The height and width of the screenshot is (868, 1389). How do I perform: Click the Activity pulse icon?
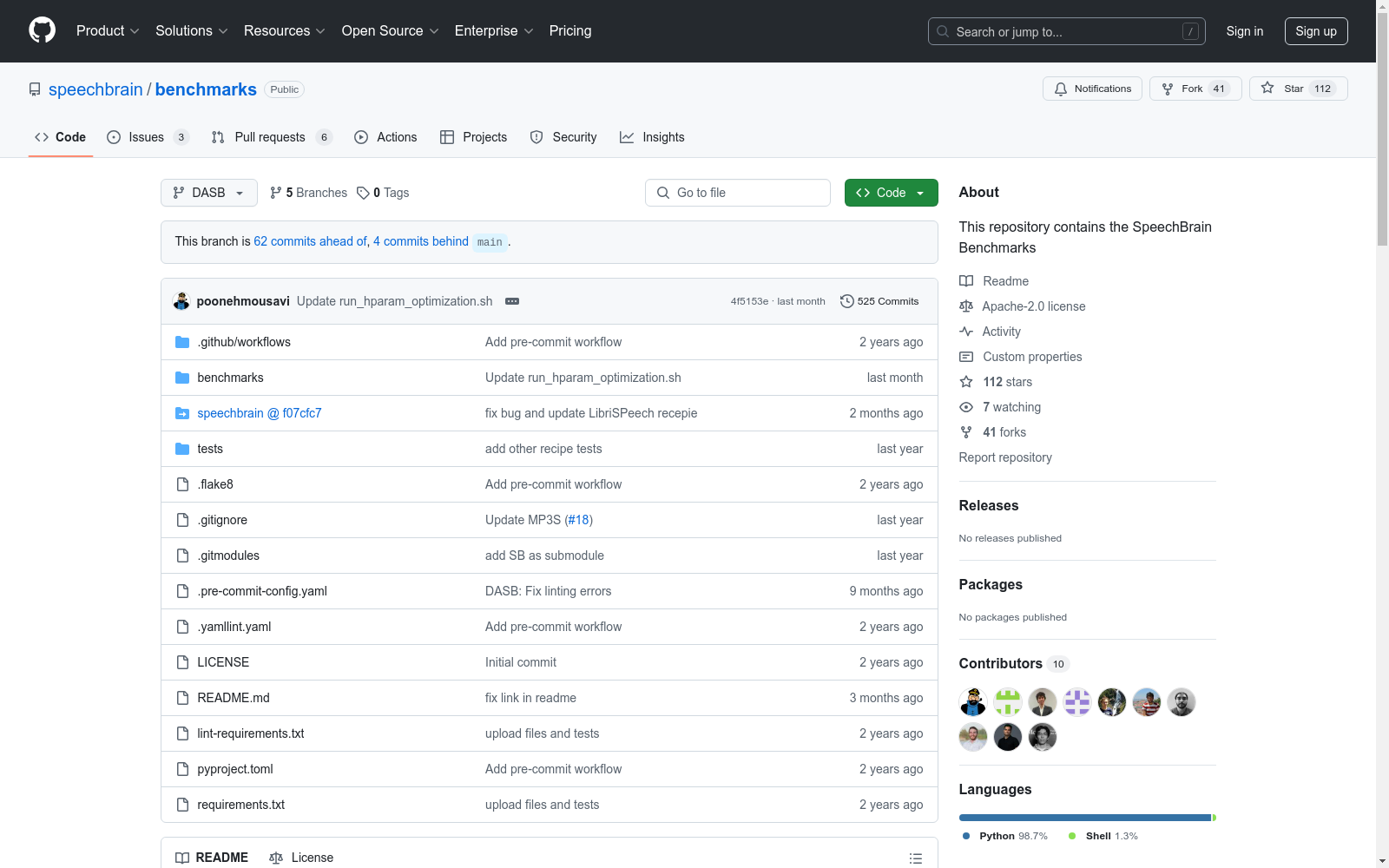(966, 332)
